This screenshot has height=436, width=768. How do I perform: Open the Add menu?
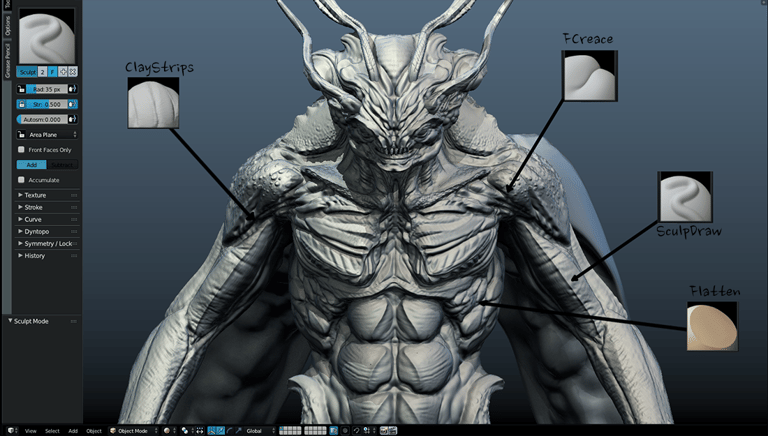[73, 431]
